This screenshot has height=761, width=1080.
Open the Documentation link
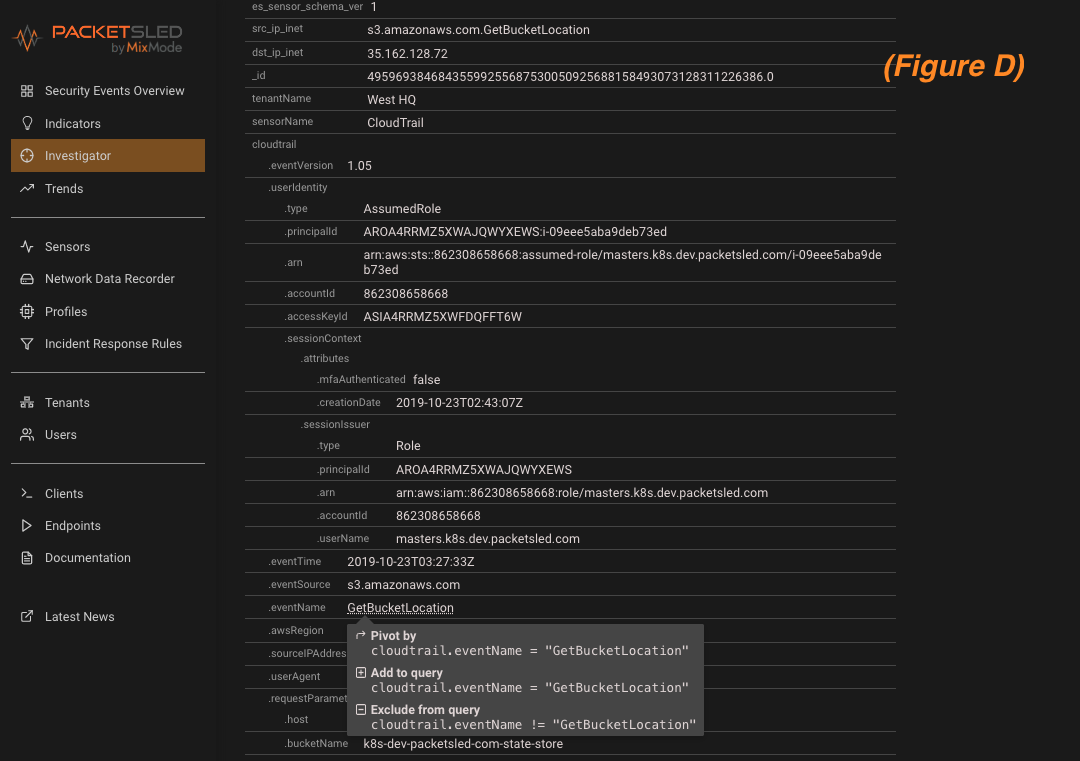click(x=87, y=558)
